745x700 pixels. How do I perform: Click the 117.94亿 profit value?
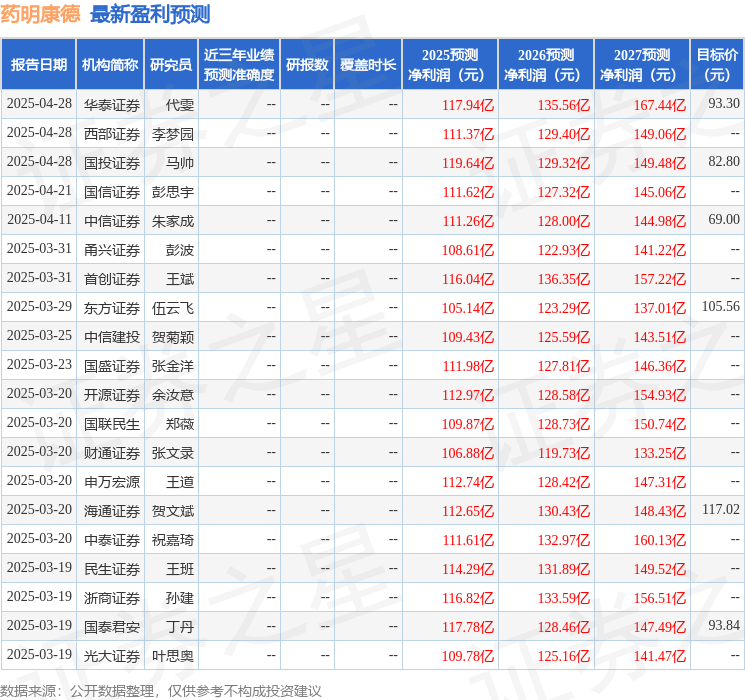[x=468, y=105]
